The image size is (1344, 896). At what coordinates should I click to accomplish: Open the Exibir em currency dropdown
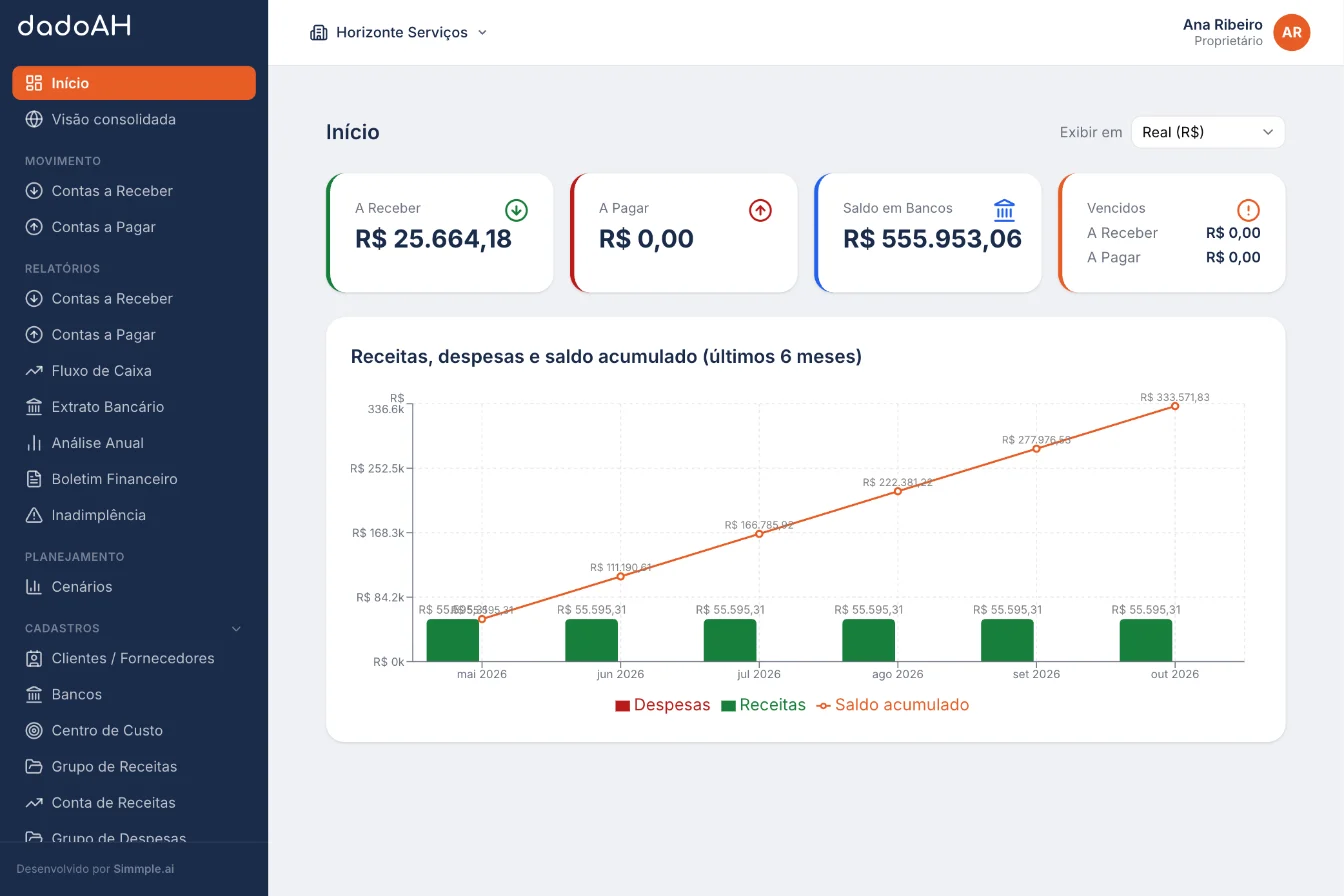point(1208,132)
